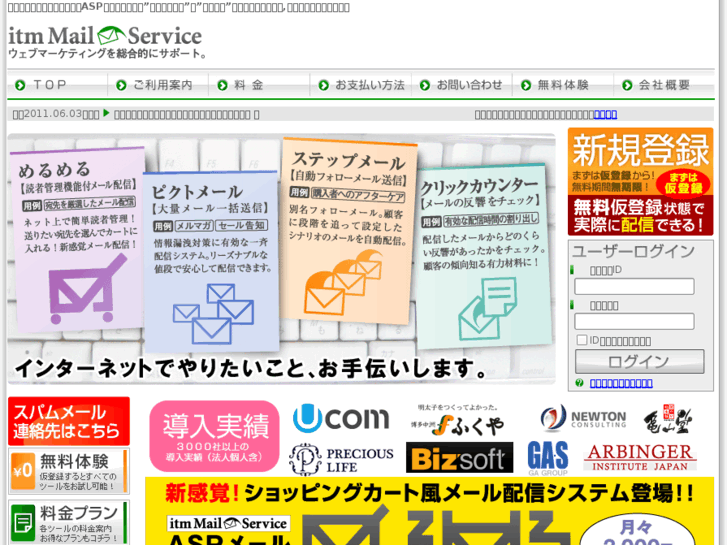Click the green bullet icon beside 会社概要
Image resolution: width=727 pixels, height=545 pixels.
pyautogui.click(x=627, y=85)
